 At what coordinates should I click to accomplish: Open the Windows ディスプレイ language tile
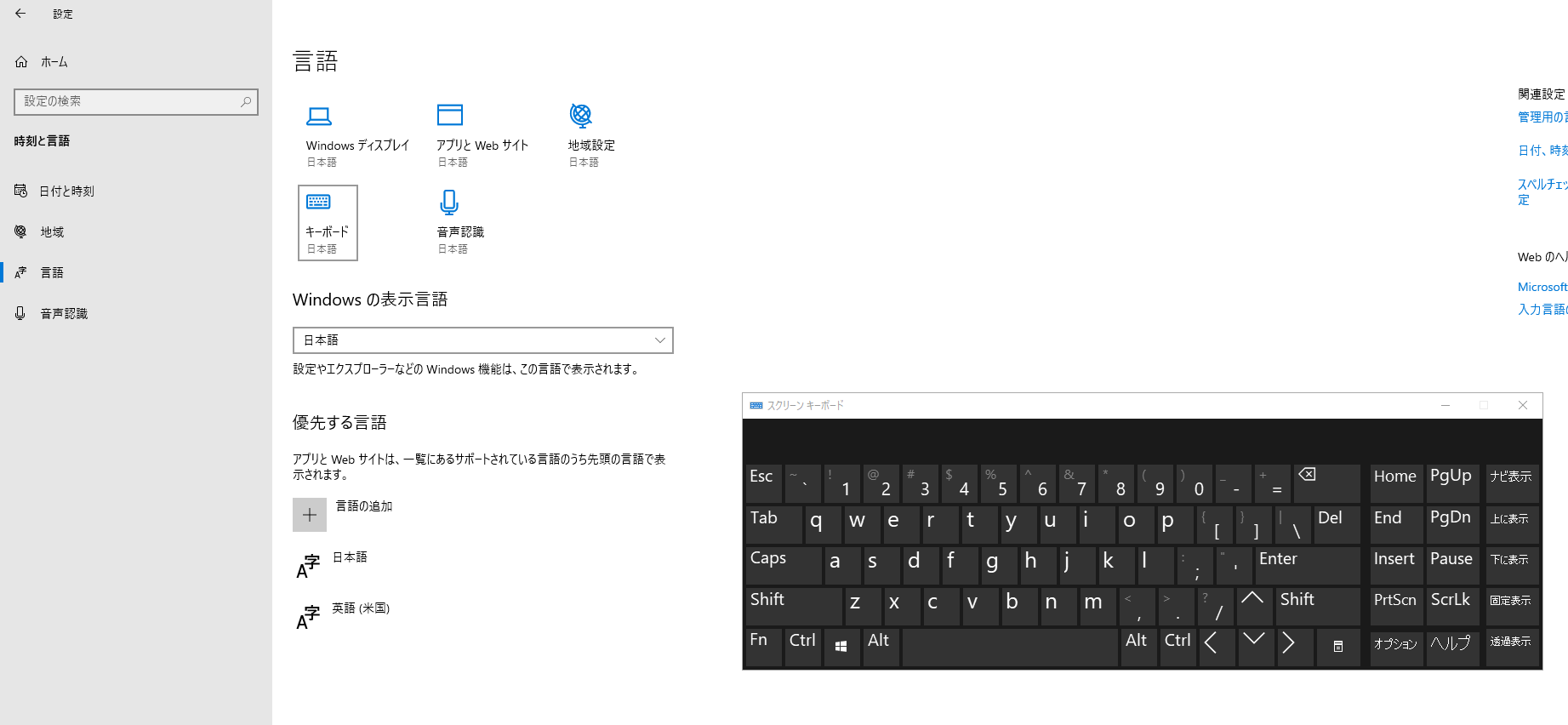point(357,135)
